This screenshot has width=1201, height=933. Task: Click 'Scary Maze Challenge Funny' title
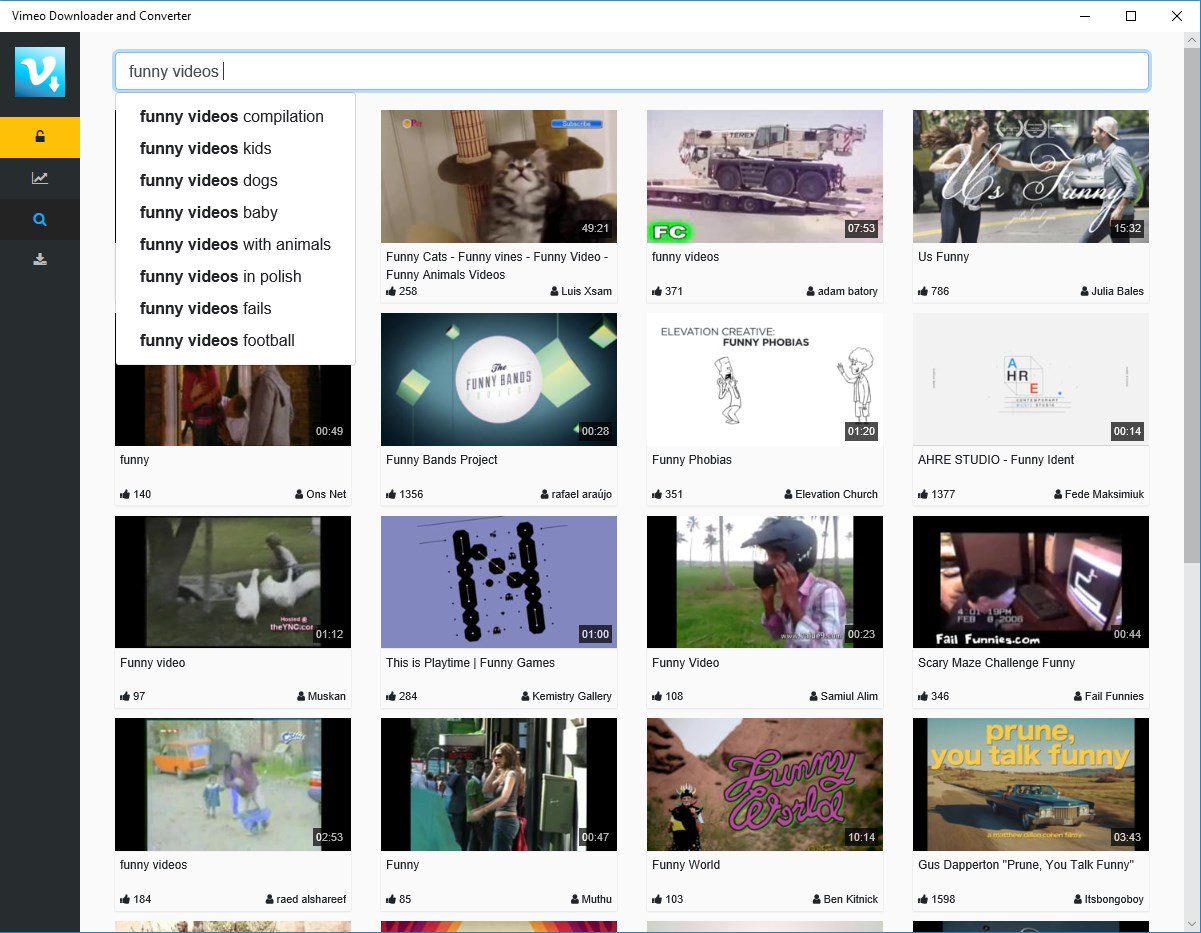[996, 663]
